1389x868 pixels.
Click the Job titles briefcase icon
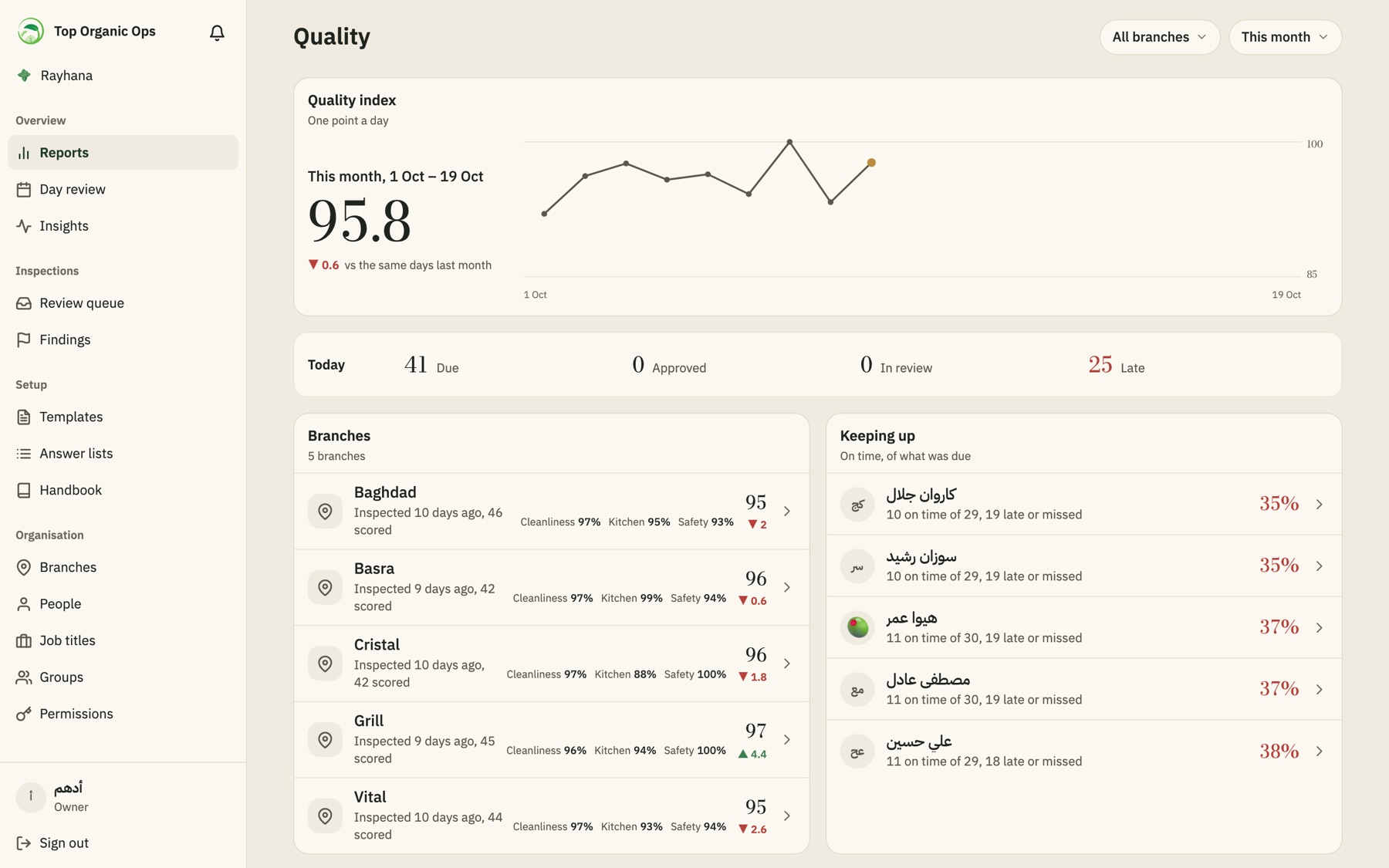point(24,640)
